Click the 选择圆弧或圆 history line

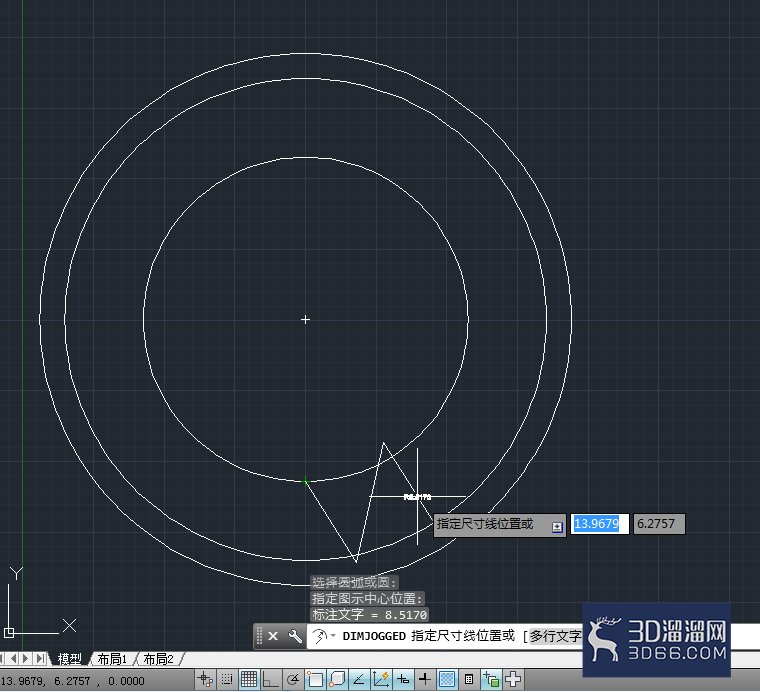click(x=354, y=582)
